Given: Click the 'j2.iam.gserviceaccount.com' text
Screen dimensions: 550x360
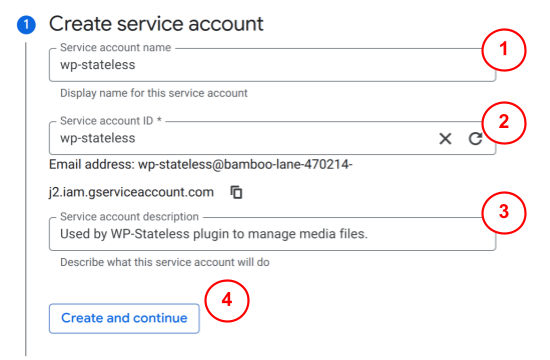Looking at the screenshot, I should [x=131, y=192].
